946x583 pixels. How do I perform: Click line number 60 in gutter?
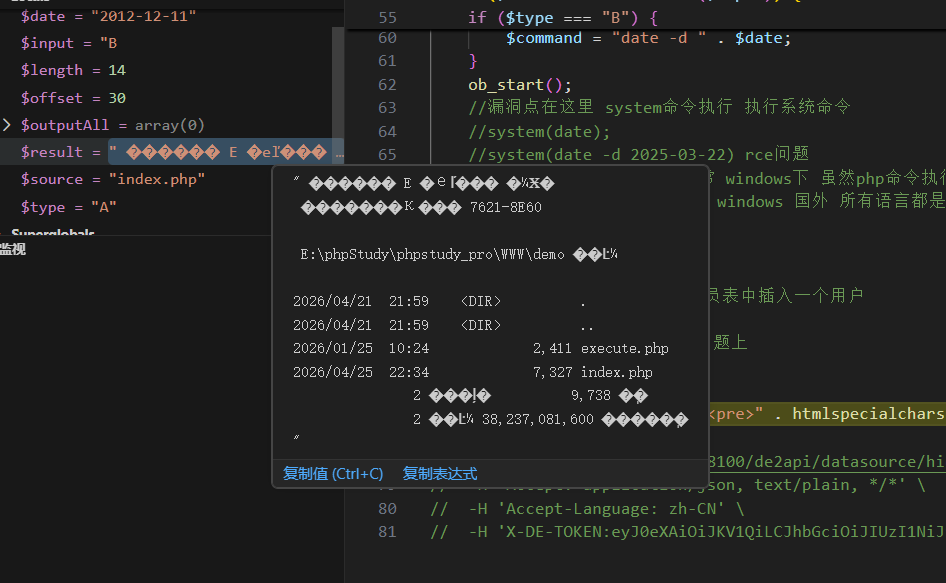(x=387, y=38)
